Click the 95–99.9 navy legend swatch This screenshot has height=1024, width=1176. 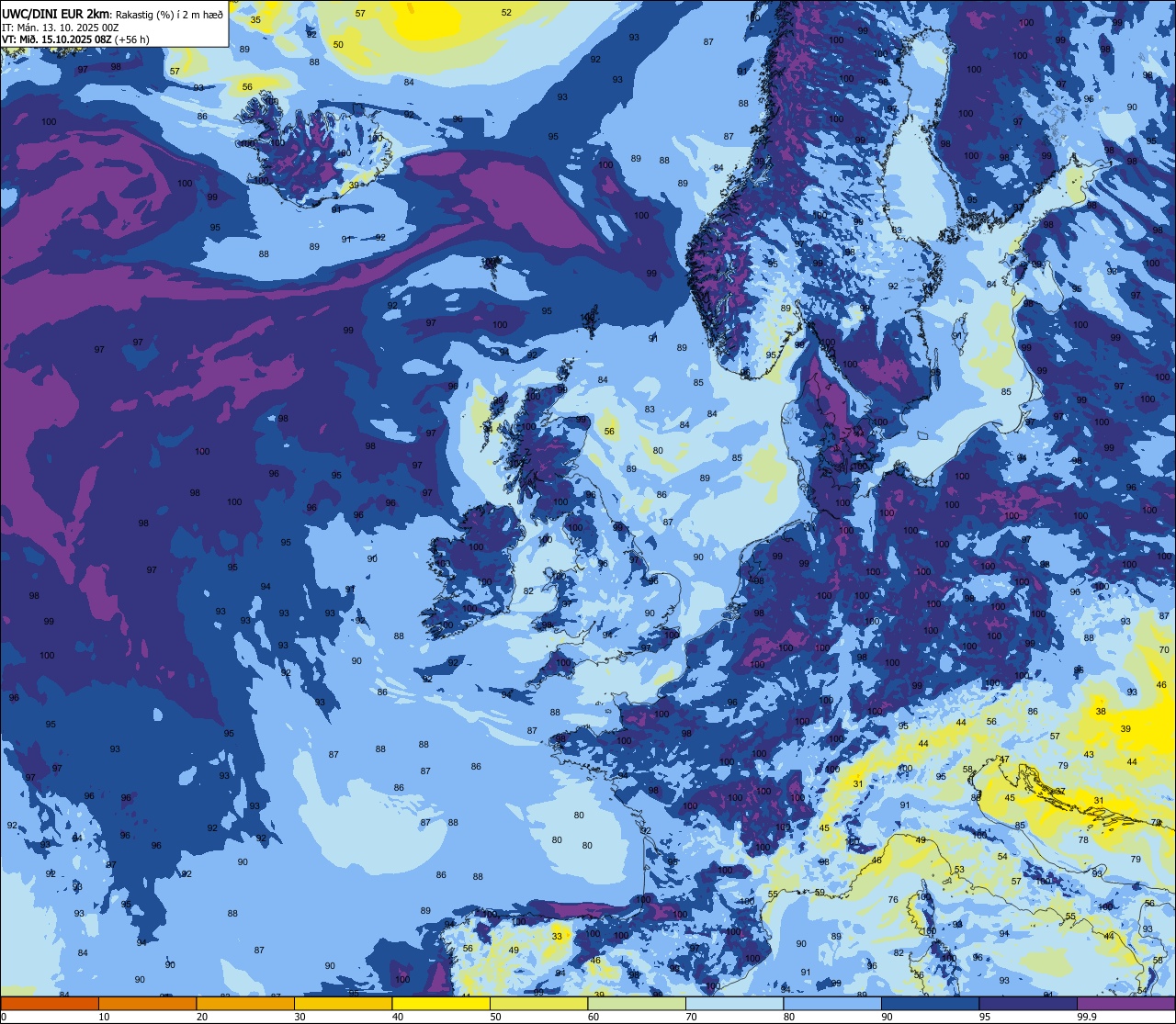(x=1028, y=1003)
